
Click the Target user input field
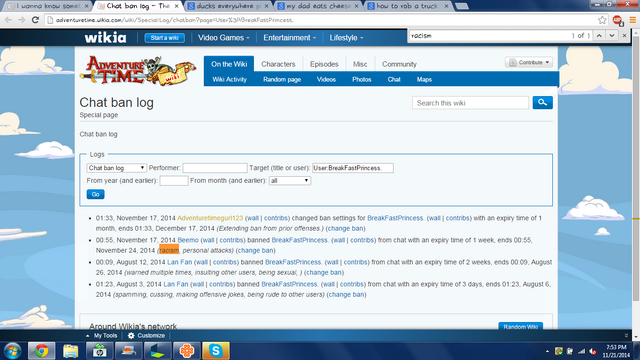coord(353,168)
